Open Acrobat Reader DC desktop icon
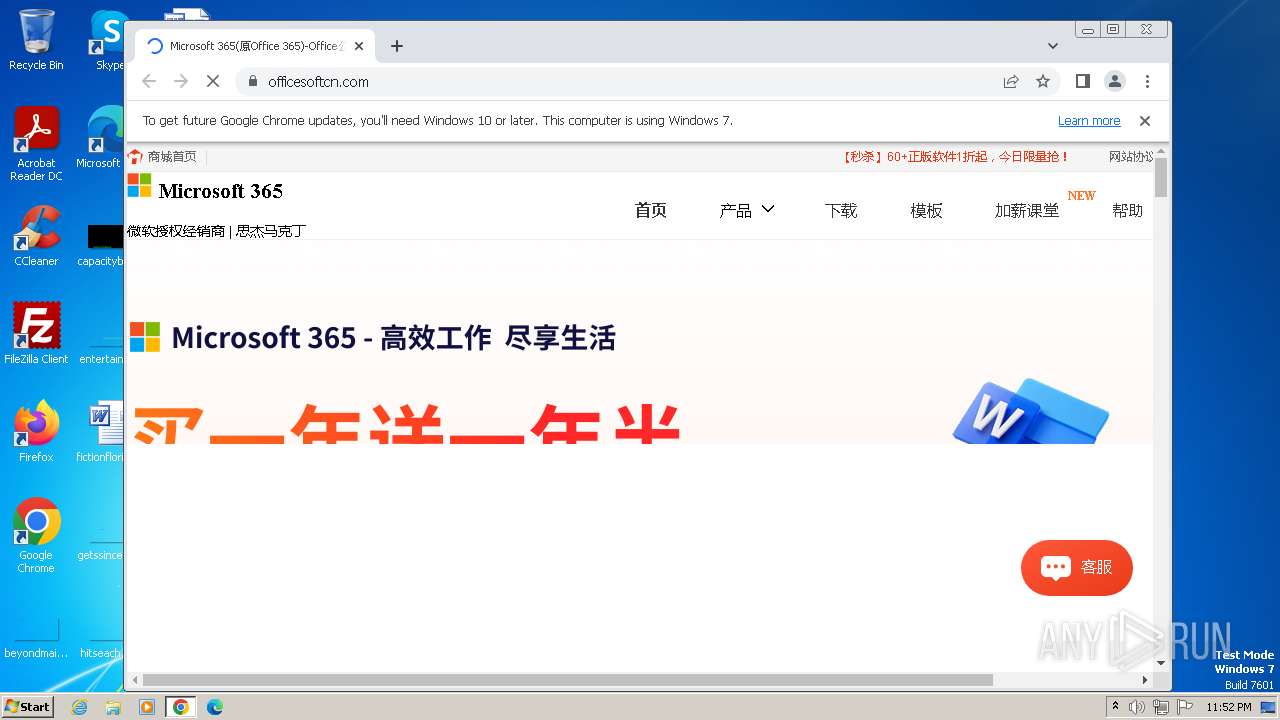The width and height of the screenshot is (1280, 720). click(36, 144)
